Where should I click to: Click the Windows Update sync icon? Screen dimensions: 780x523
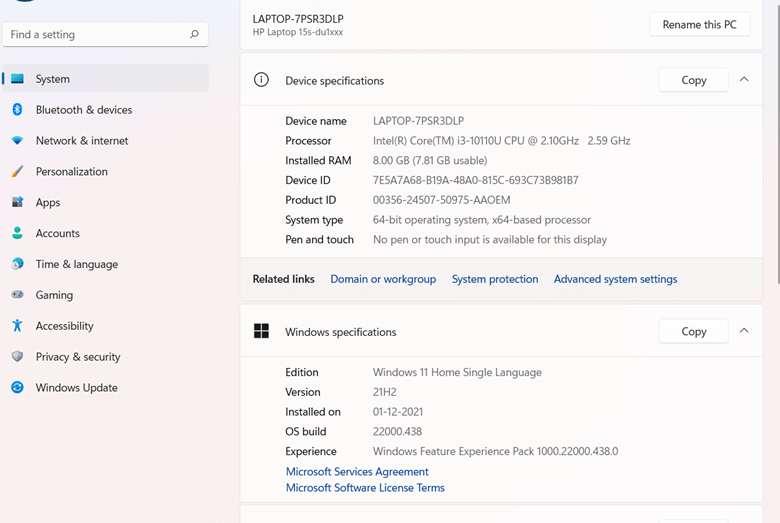[18, 388]
